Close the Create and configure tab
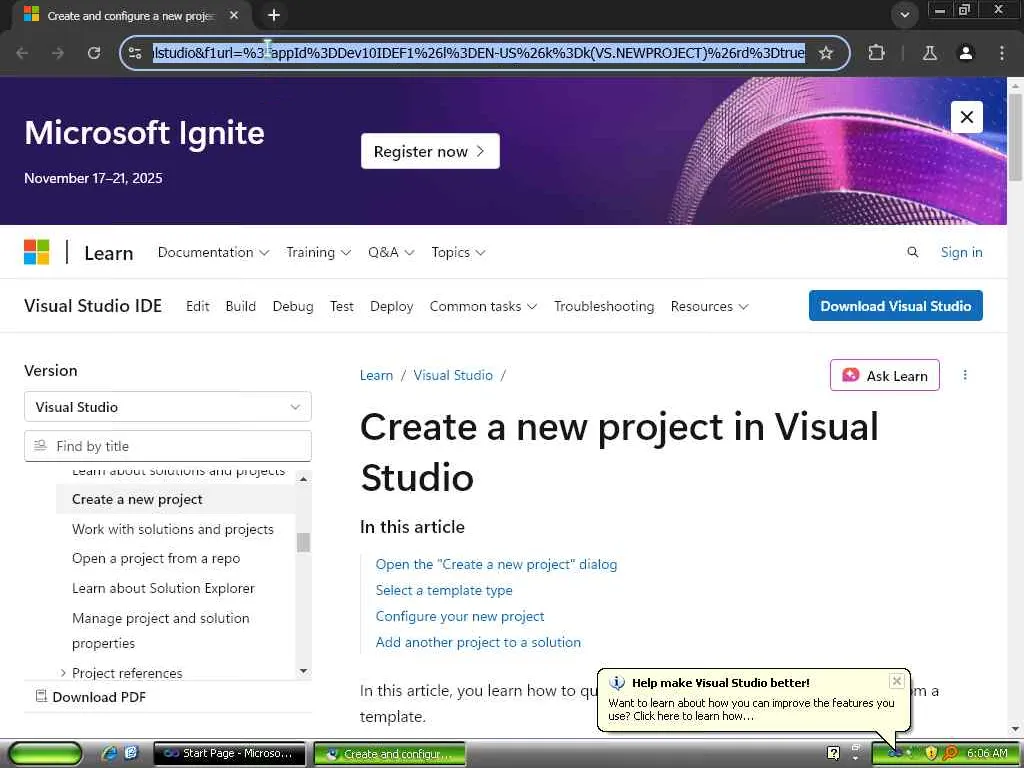This screenshot has width=1024, height=768. click(x=234, y=15)
